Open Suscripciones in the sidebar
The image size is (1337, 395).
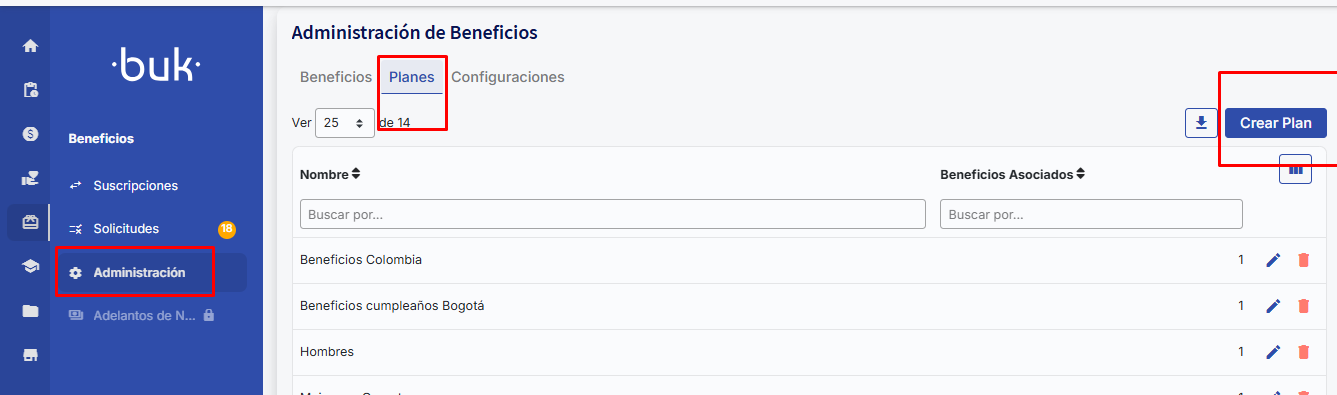pos(135,186)
